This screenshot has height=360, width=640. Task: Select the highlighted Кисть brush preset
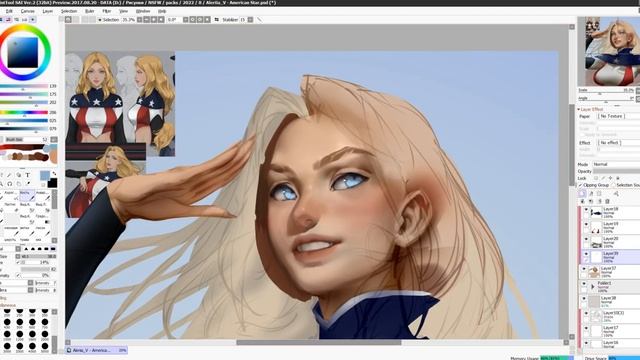point(27,196)
